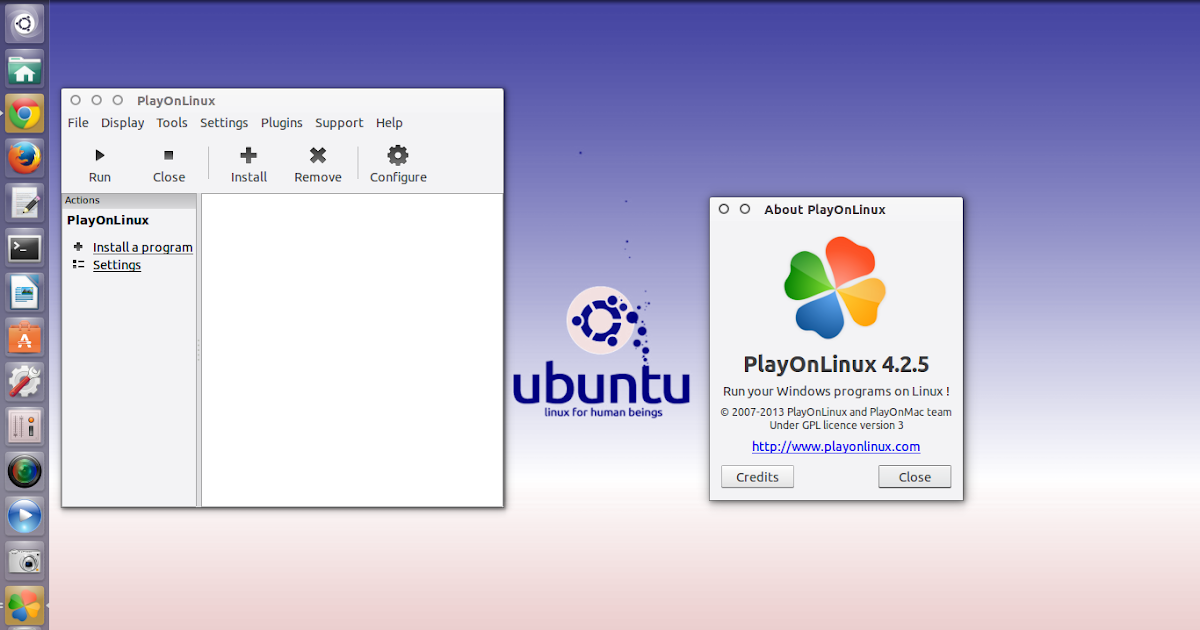Open the blue media player dock icon
1200x630 pixels.
(24, 515)
